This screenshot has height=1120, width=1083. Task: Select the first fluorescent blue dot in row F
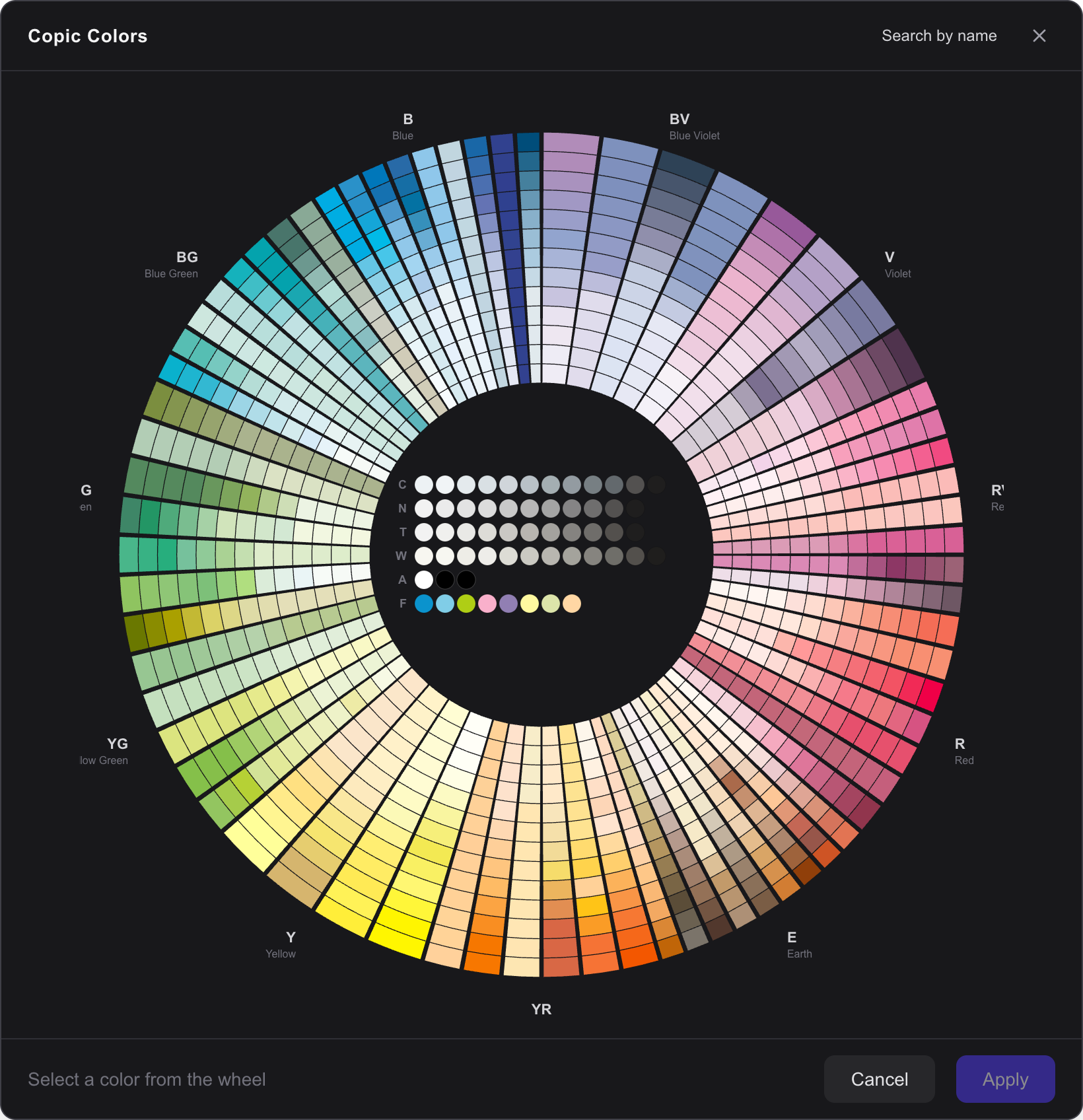[424, 603]
